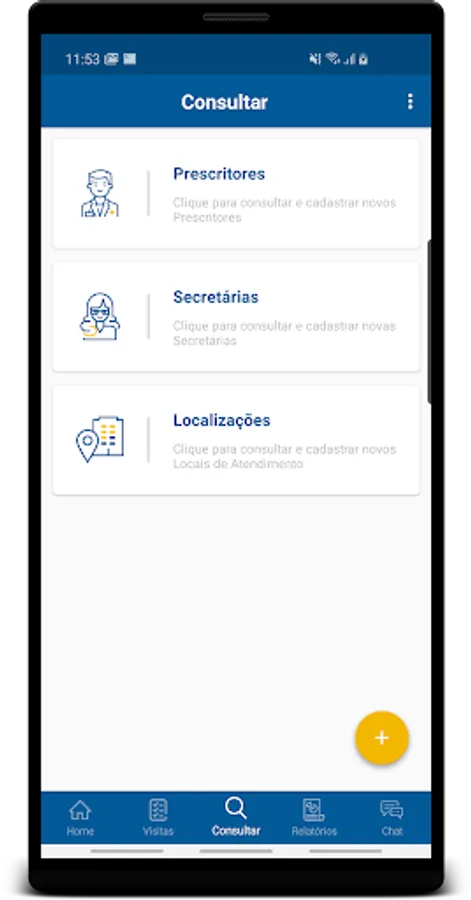Image resolution: width=471 pixels, height=900 pixels.
Task: Tap the Relatórios report icon
Action: coord(314,810)
